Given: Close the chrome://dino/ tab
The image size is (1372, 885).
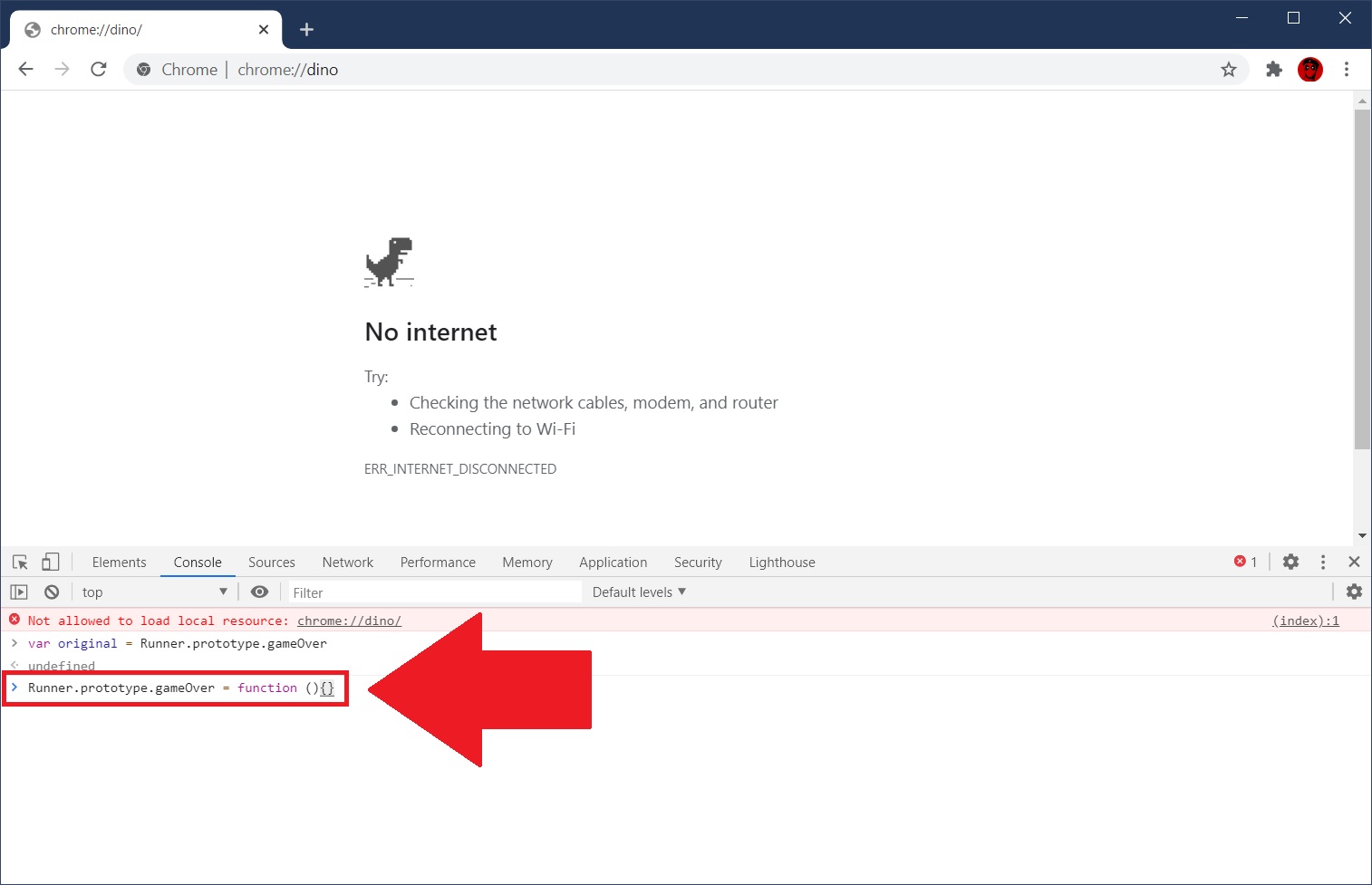Looking at the screenshot, I should tap(264, 30).
